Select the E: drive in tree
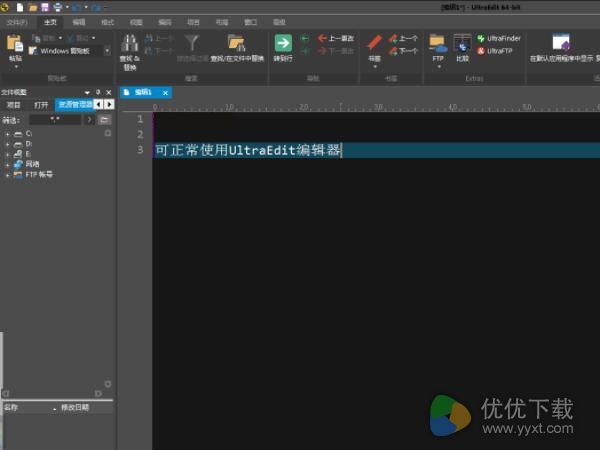Screen dimensions: 600x450 pyautogui.click(x=23, y=154)
